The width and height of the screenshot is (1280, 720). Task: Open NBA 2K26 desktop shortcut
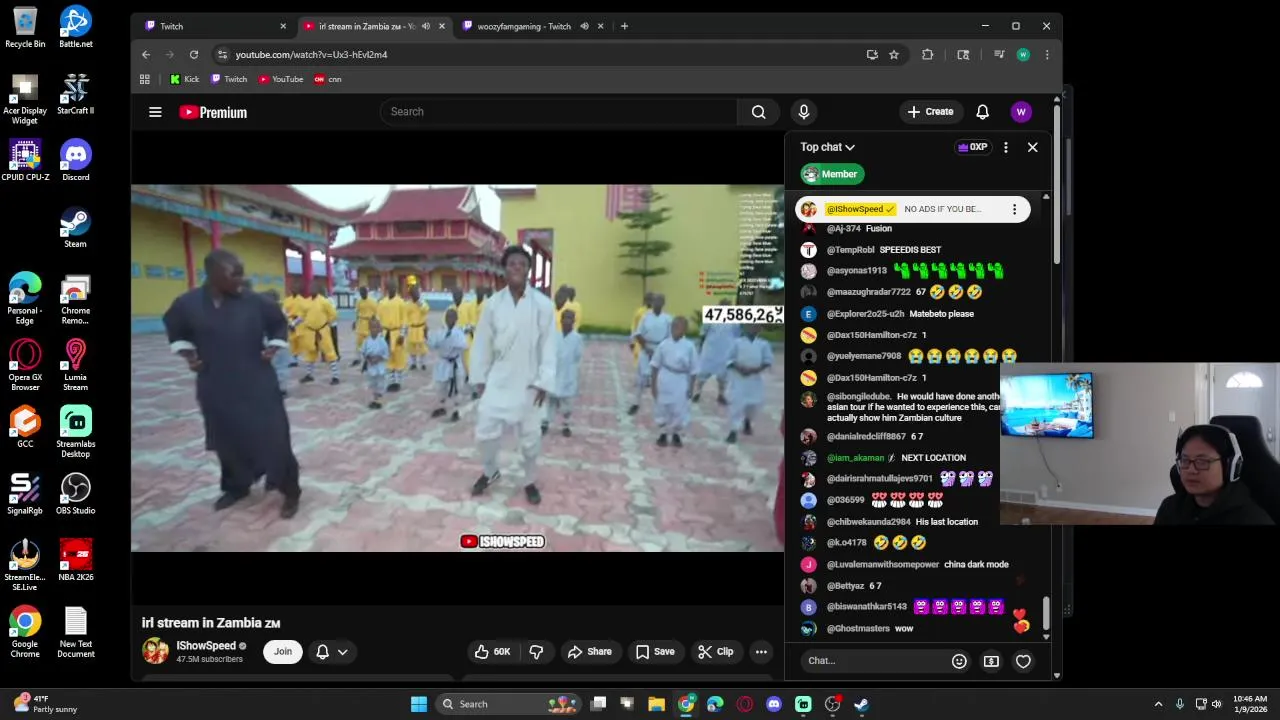click(76, 561)
